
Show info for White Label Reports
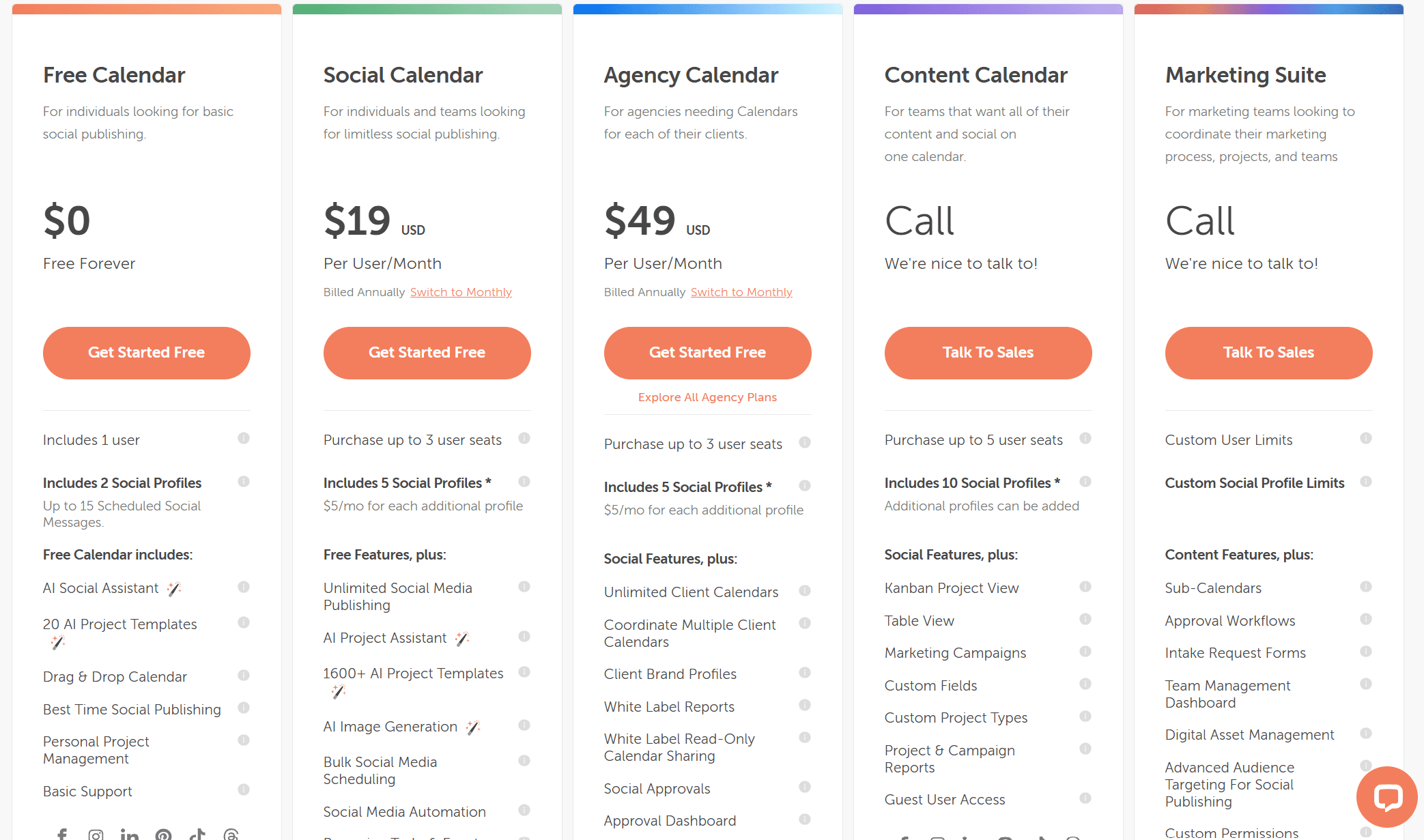coord(805,705)
